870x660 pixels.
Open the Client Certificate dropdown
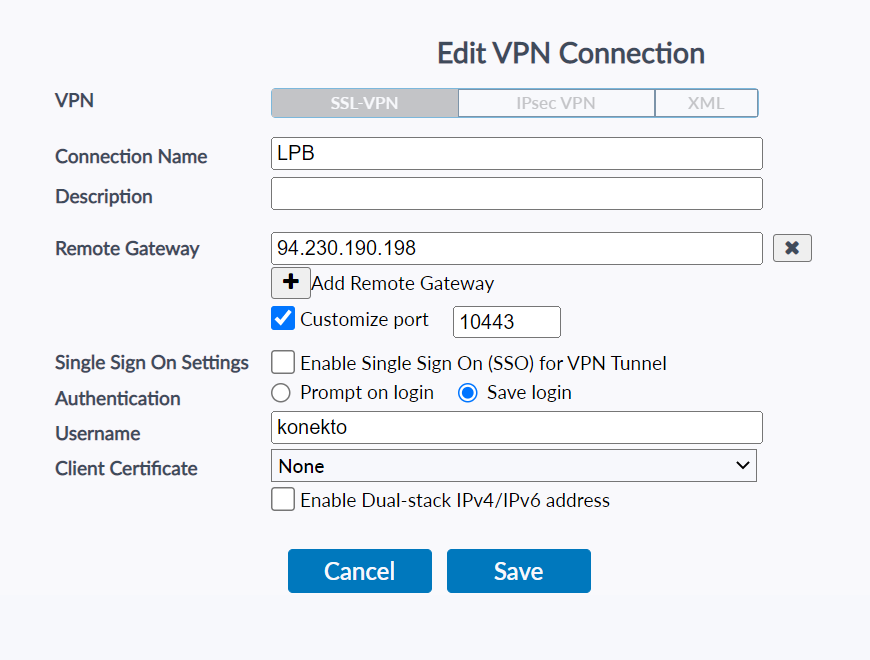513,465
